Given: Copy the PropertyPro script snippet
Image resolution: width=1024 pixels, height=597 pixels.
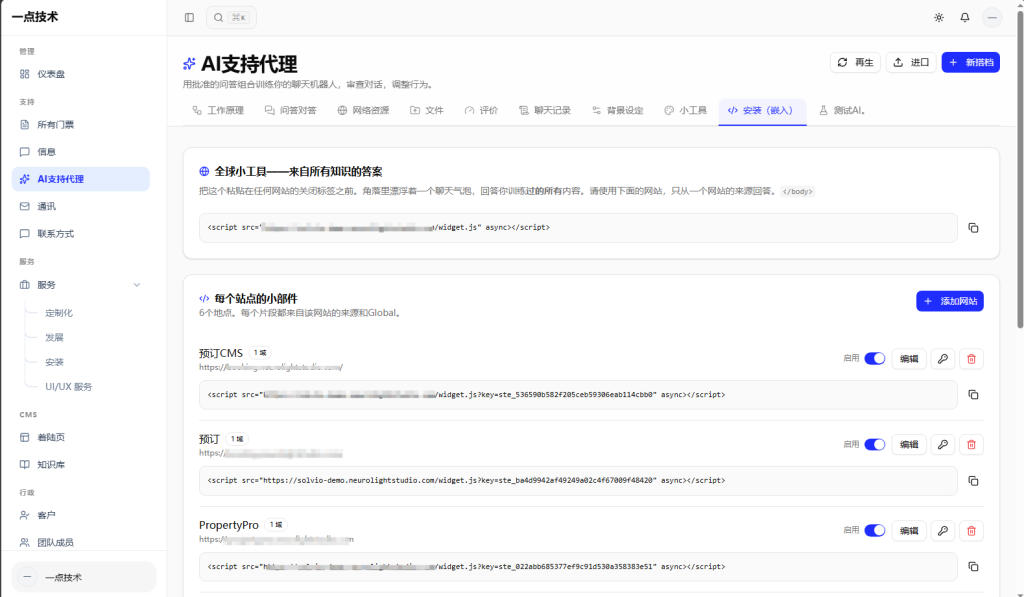Looking at the screenshot, I should [973, 566].
